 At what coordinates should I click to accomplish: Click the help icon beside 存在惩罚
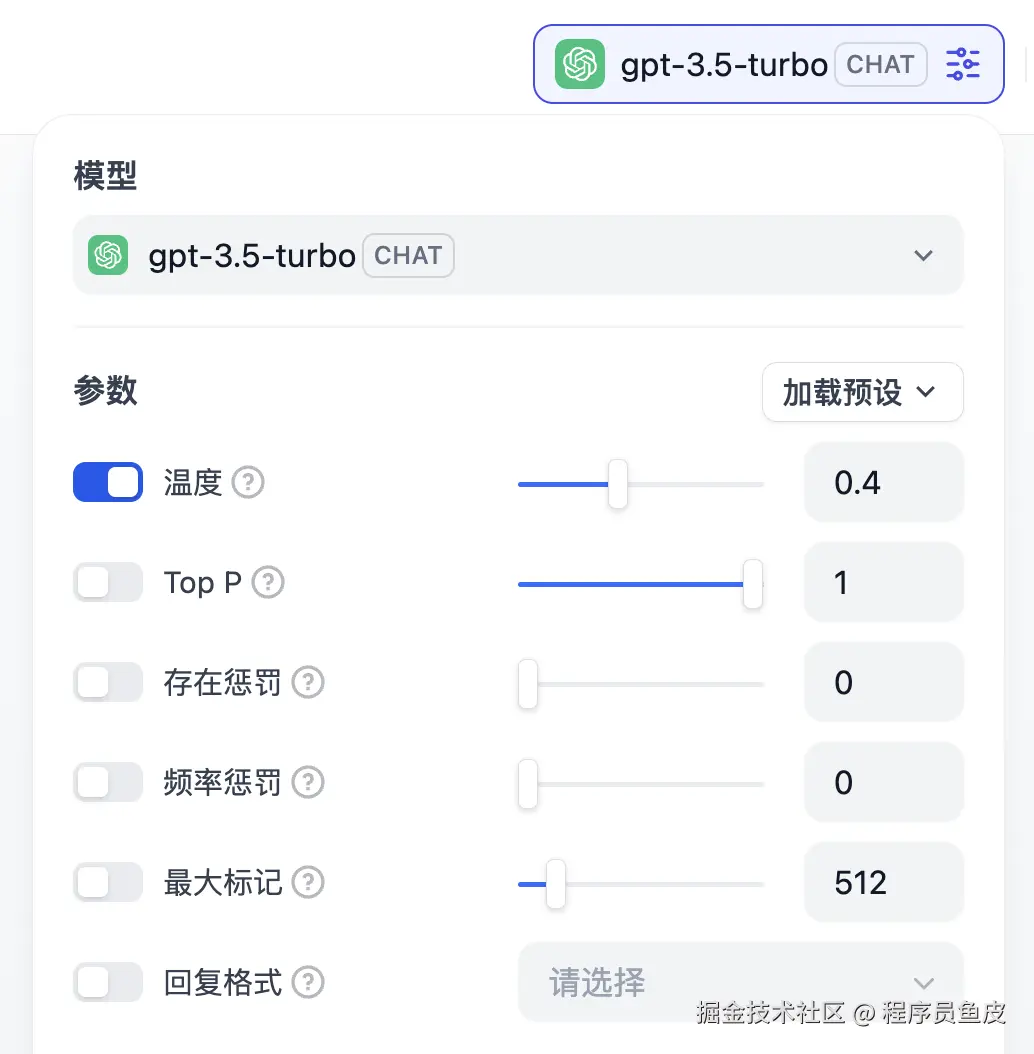point(308,683)
